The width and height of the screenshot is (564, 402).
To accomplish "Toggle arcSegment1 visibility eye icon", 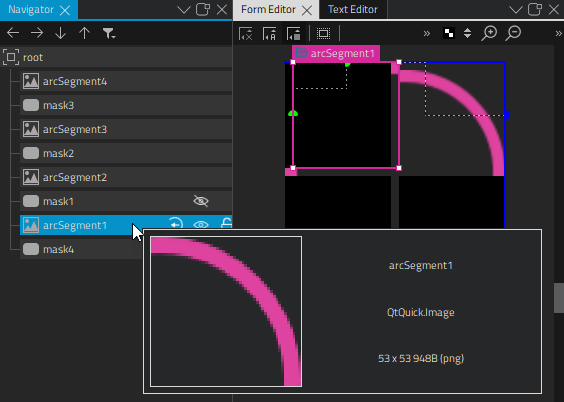I will [x=201, y=225].
